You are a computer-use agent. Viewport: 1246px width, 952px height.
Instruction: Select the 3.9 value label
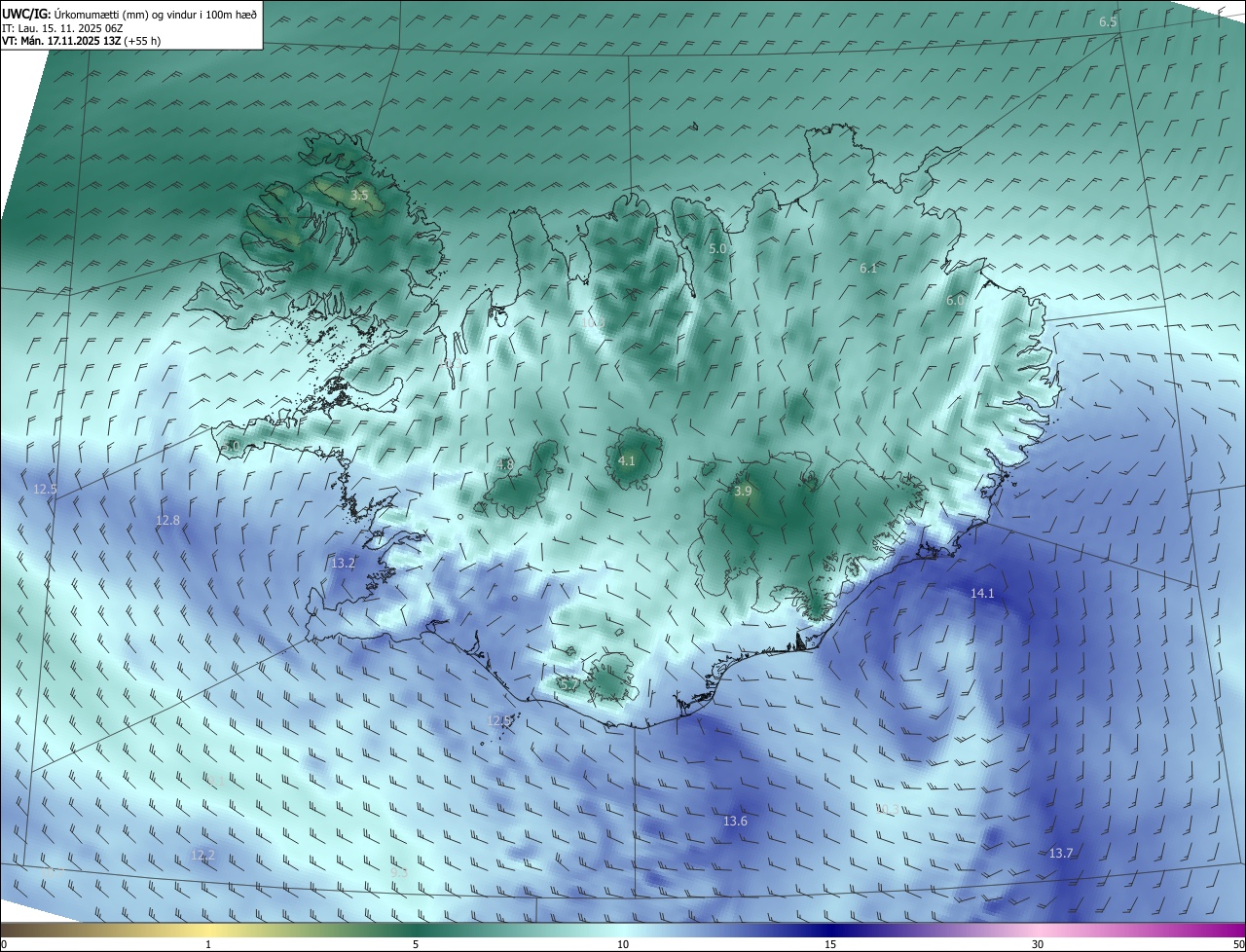743,492
